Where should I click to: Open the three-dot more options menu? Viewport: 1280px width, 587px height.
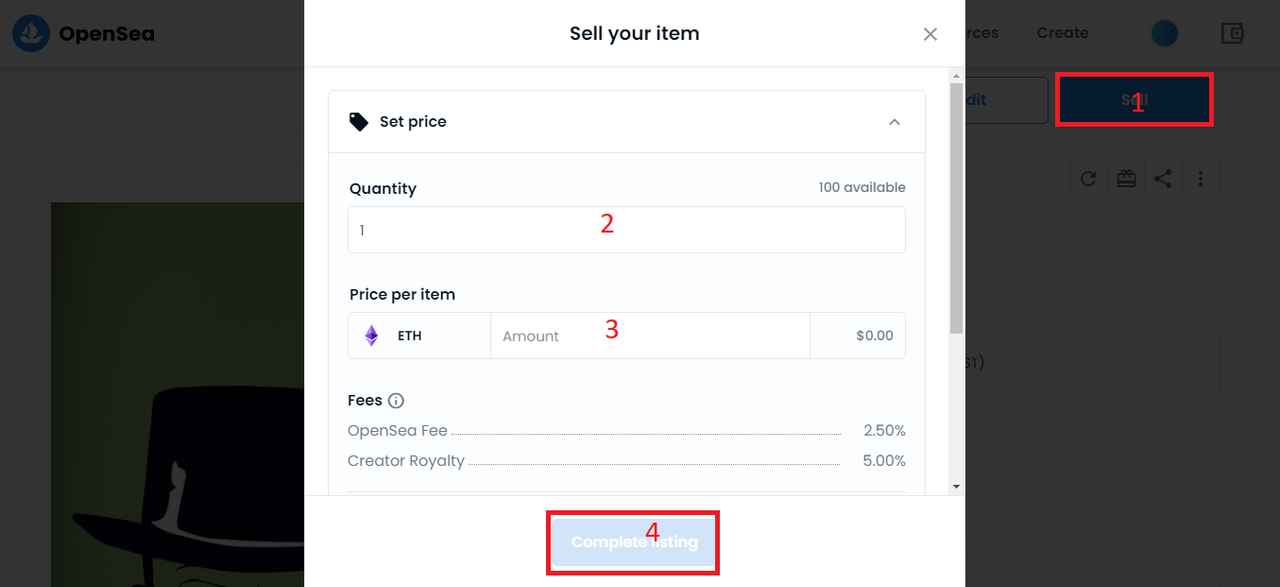pyautogui.click(x=1201, y=179)
